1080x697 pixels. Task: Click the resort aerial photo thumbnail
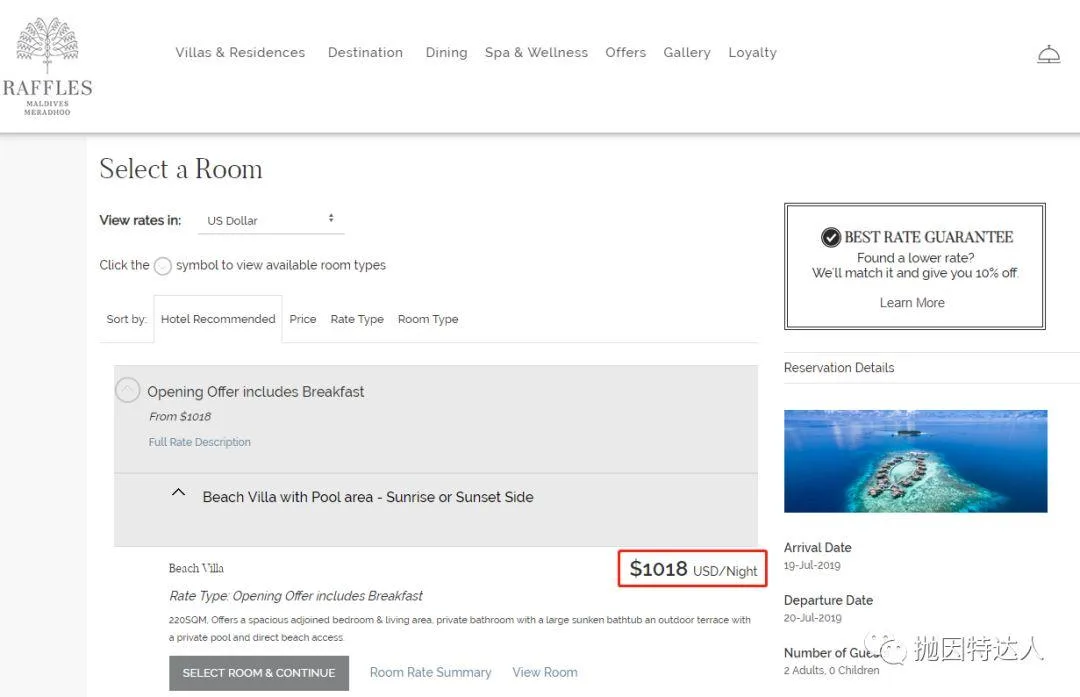click(915, 461)
